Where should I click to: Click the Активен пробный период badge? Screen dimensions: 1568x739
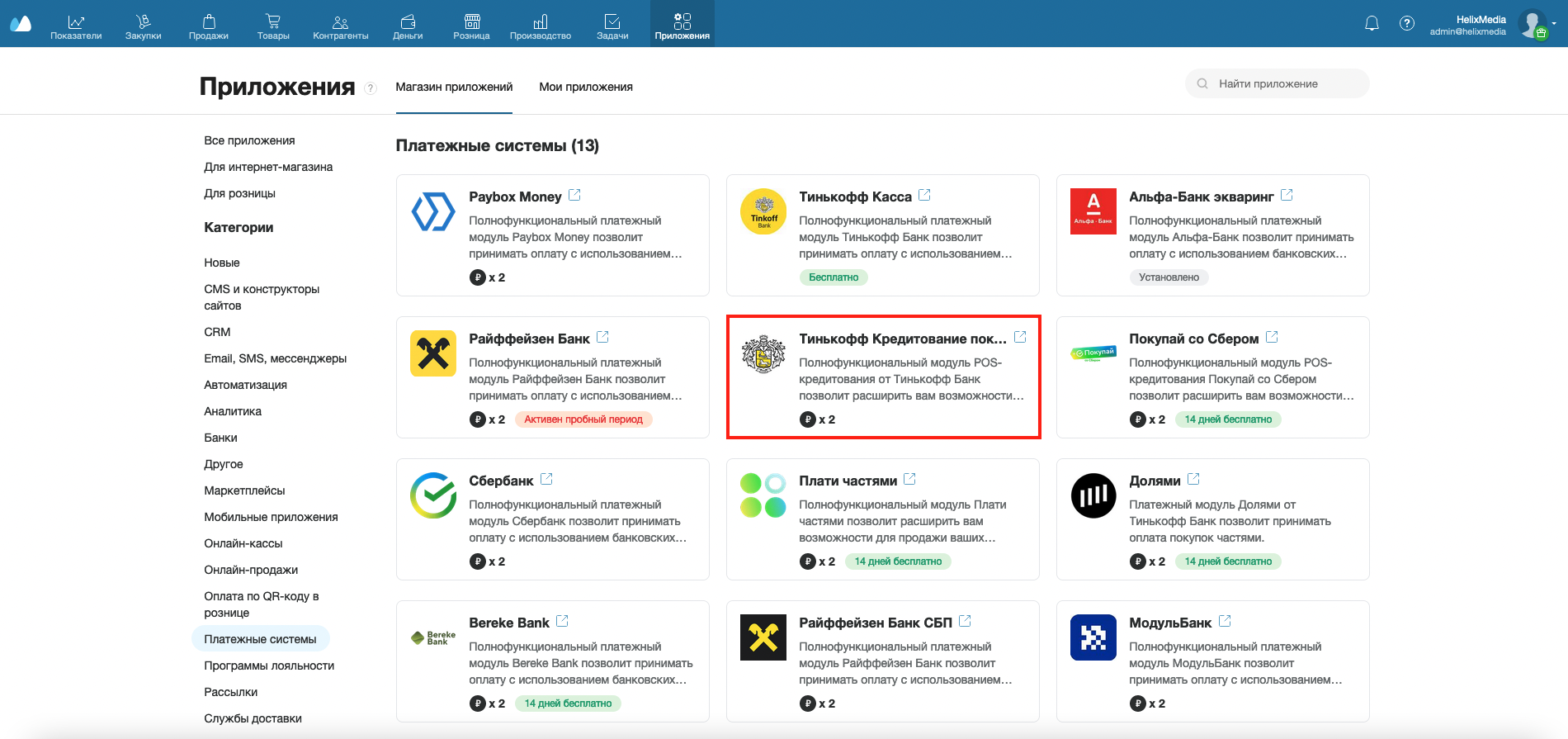tap(583, 419)
